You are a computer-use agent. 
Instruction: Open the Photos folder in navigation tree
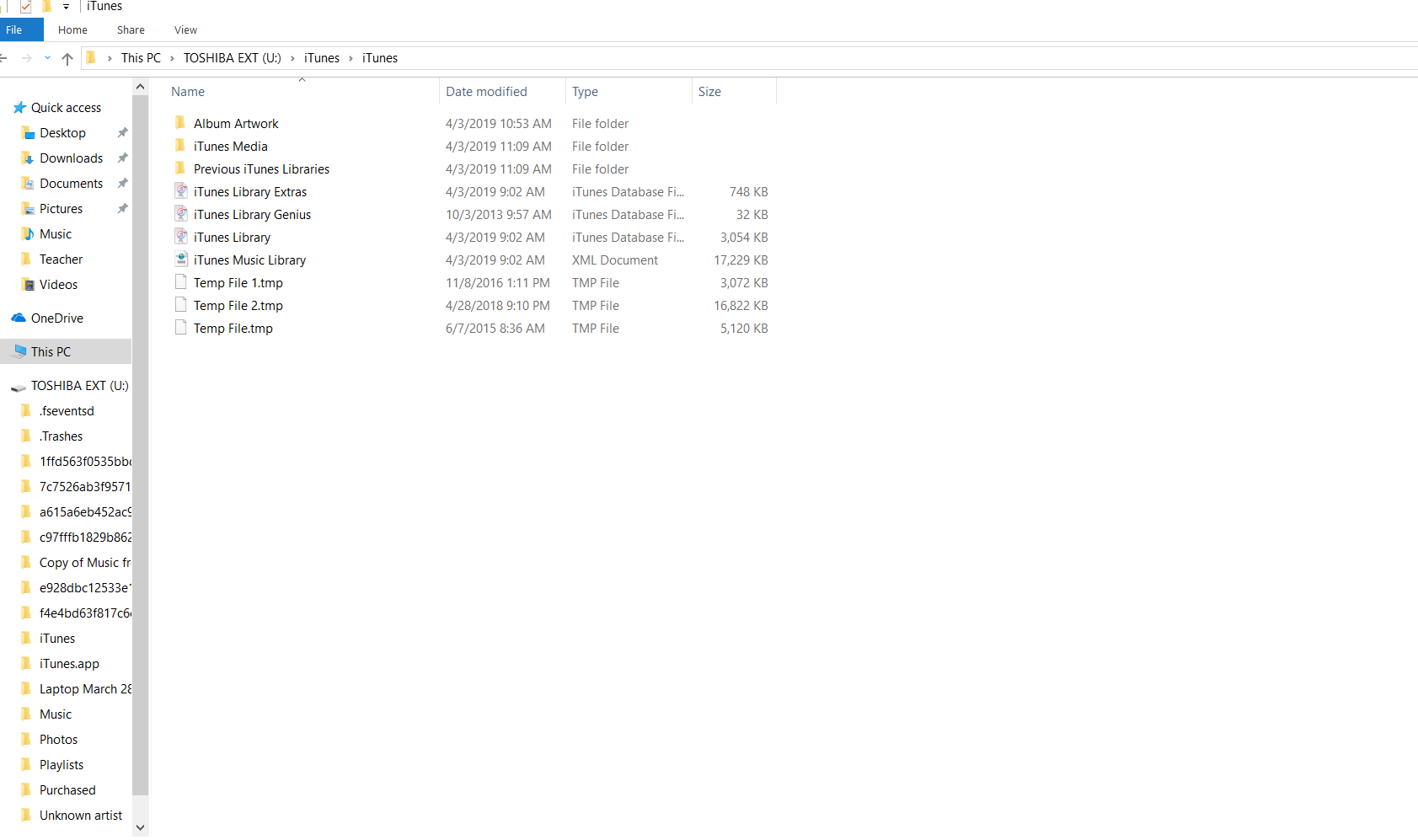tap(58, 740)
